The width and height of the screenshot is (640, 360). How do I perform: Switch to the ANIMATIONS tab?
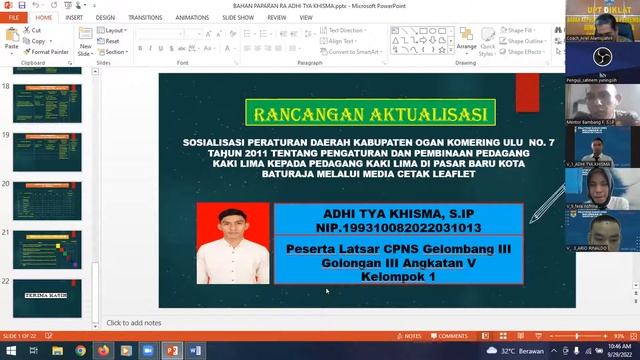pos(192,18)
